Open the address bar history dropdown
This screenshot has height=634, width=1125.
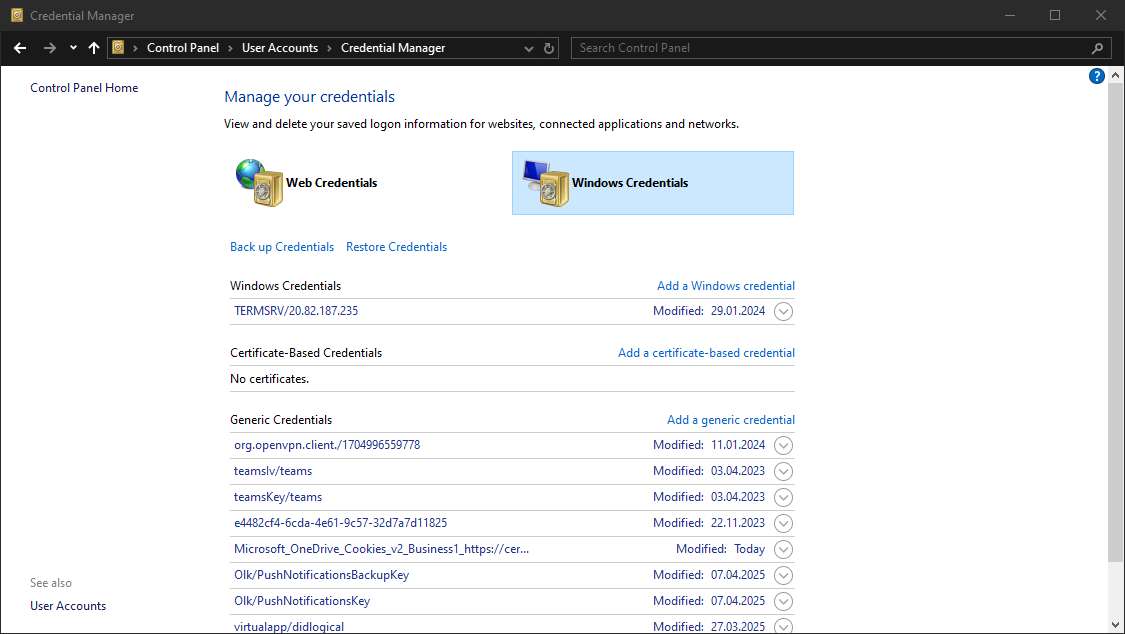point(529,48)
